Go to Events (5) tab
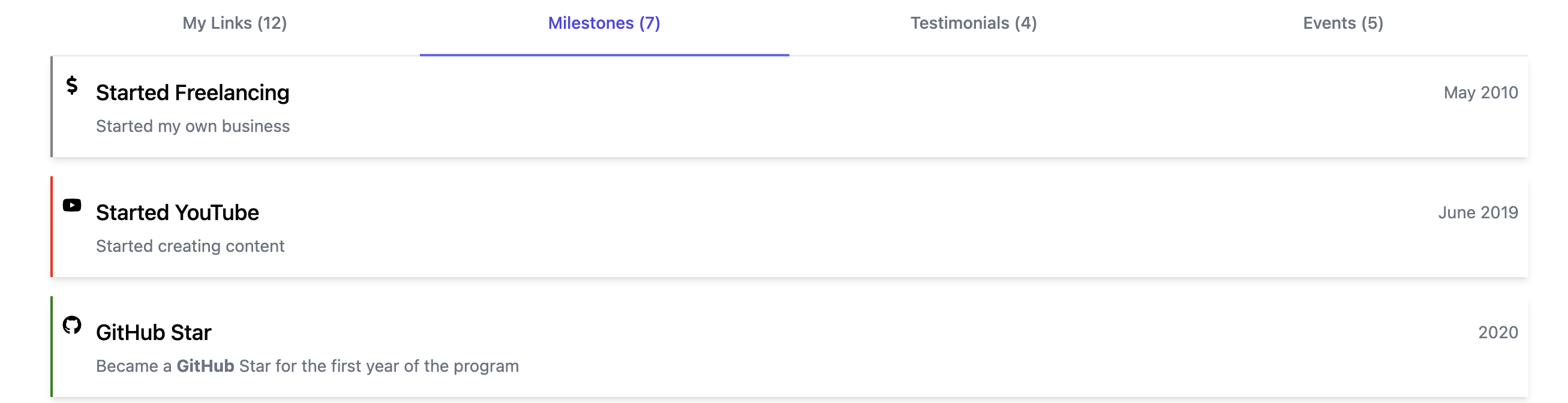Screen dimensions: 1568x403 1343,23
